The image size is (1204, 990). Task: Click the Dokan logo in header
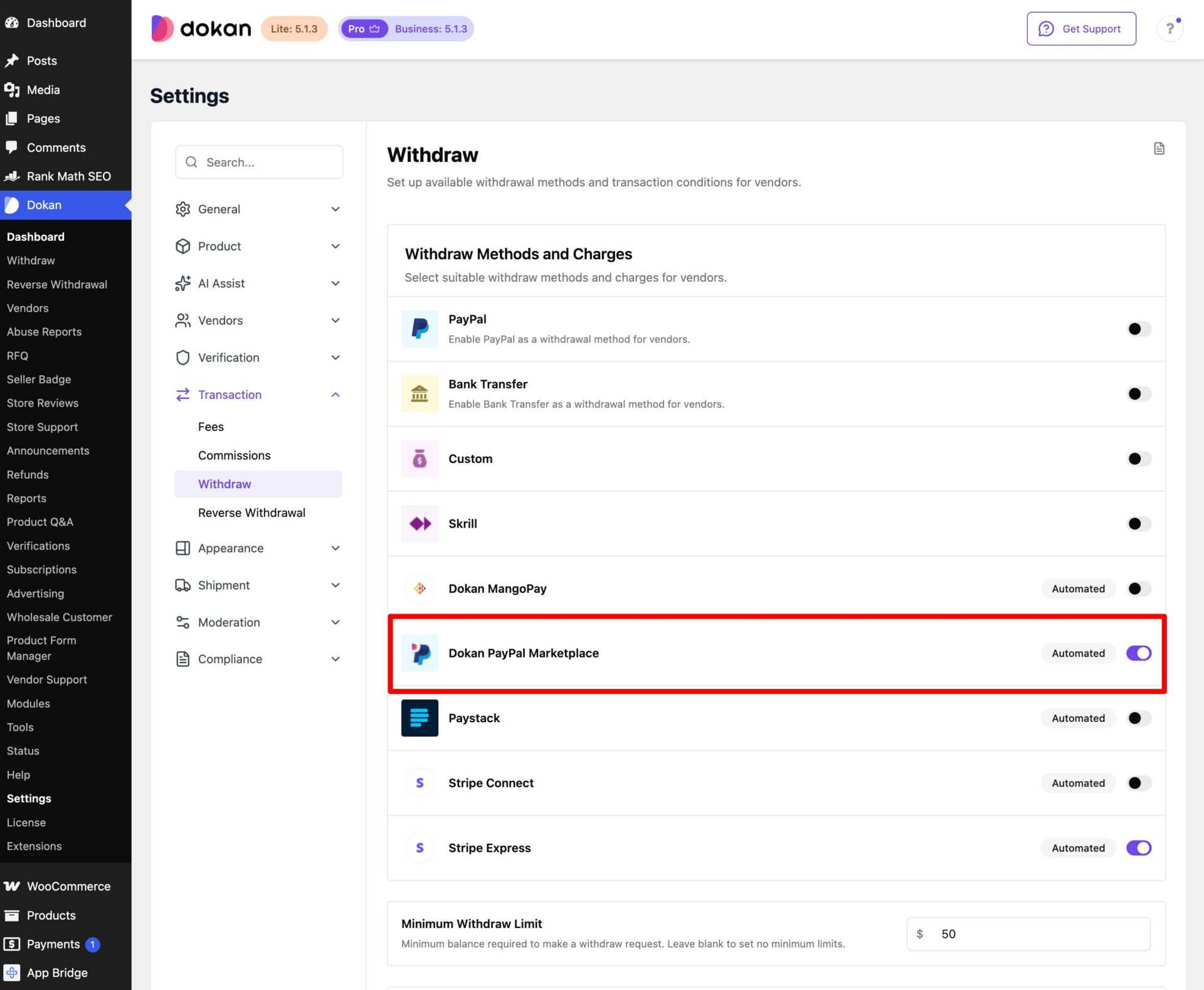pos(201,29)
